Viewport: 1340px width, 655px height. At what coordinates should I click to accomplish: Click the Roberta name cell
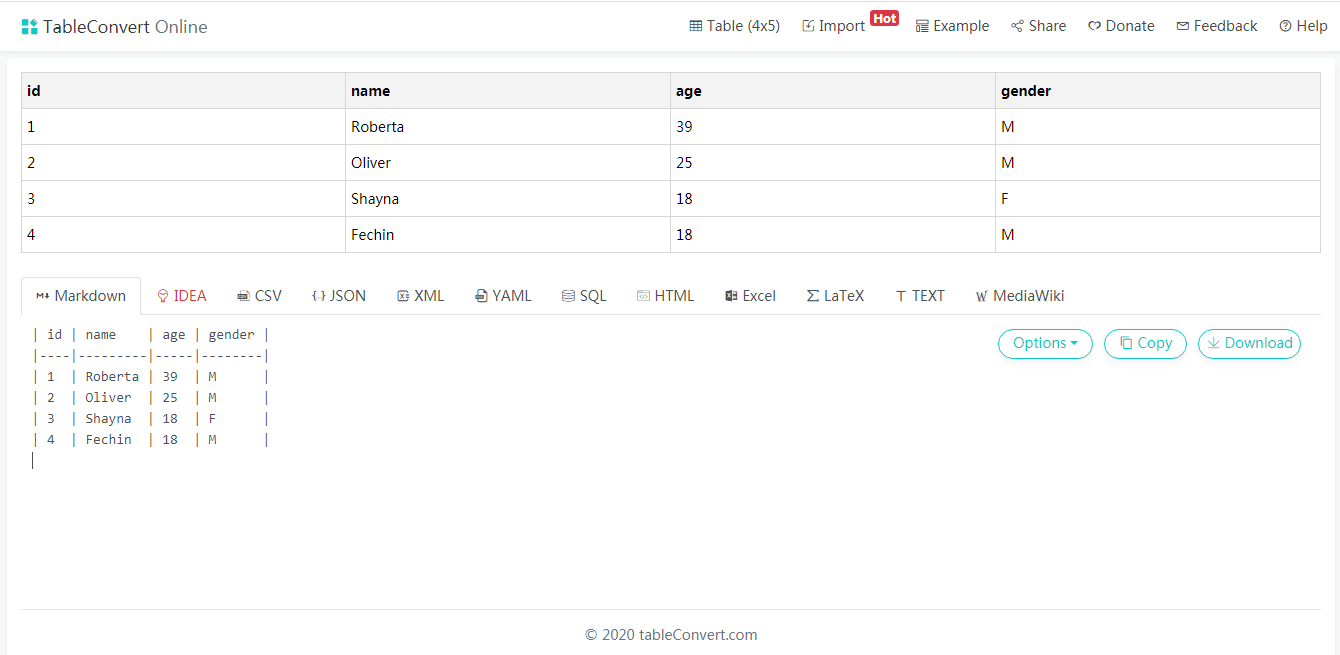click(x=507, y=127)
